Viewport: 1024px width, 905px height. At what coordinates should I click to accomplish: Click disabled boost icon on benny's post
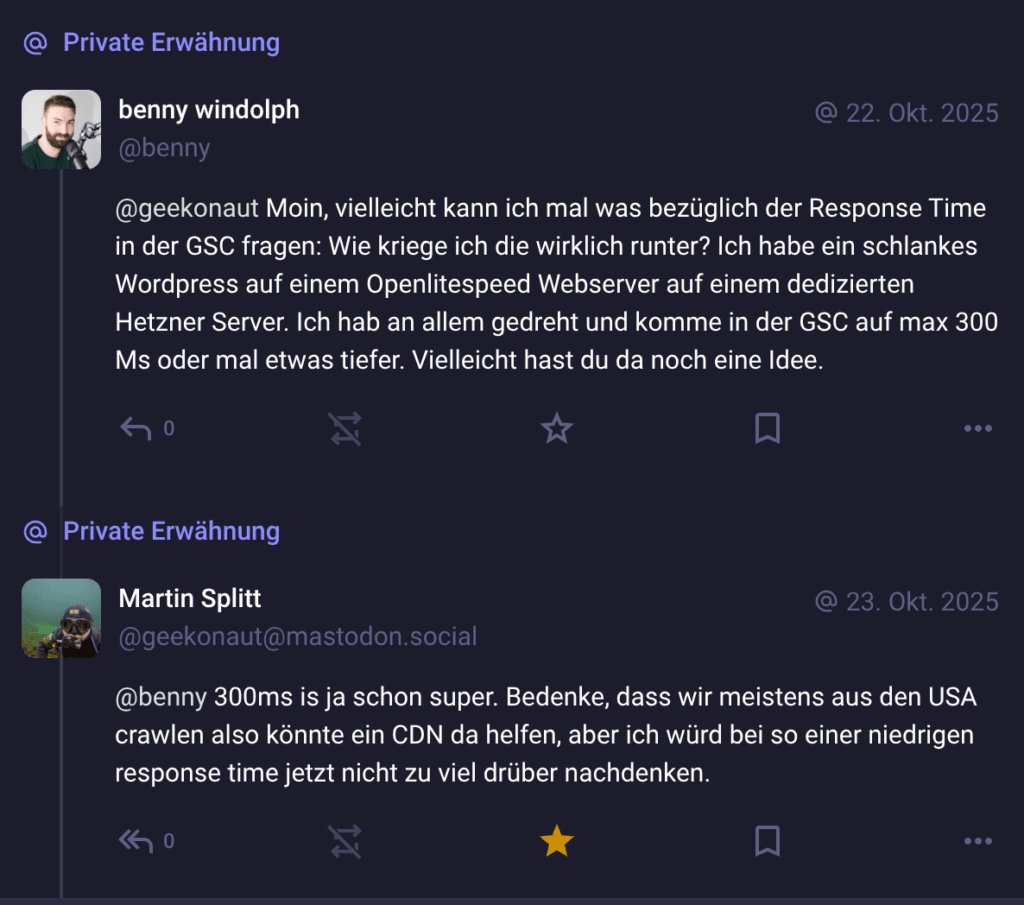[345, 429]
